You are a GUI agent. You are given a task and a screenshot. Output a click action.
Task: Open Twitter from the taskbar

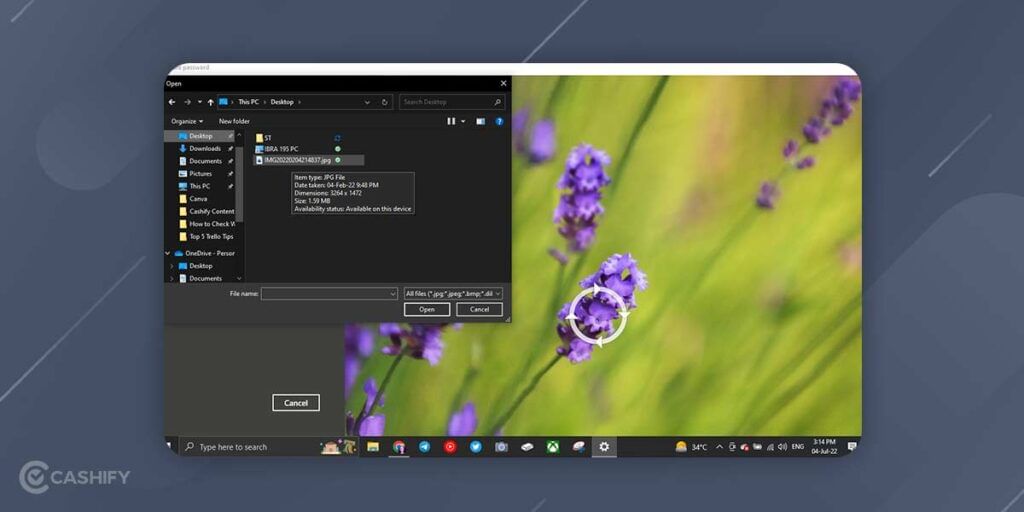click(x=476, y=447)
